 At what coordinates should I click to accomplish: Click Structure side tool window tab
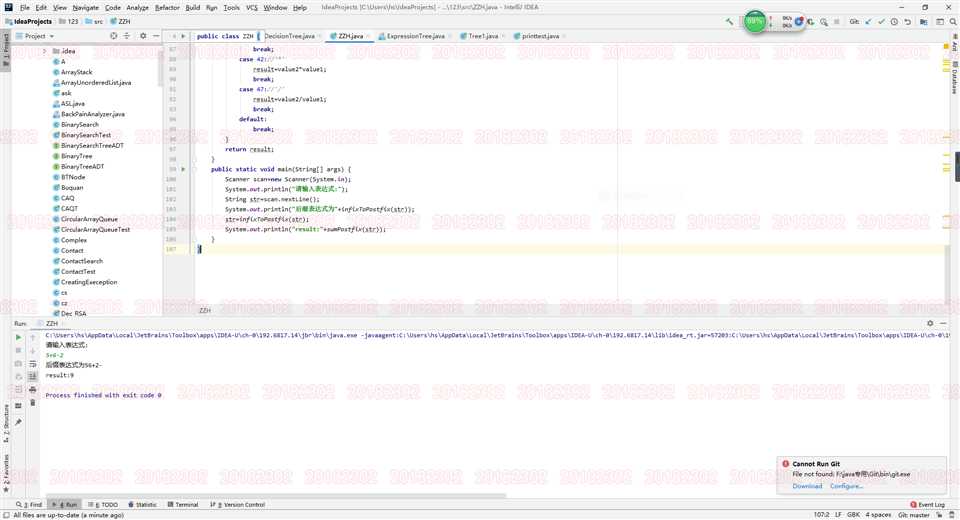pos(6,424)
